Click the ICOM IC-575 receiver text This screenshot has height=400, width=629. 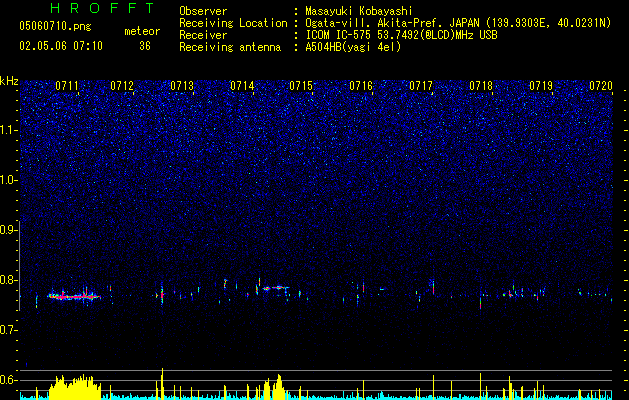click(x=401, y=35)
